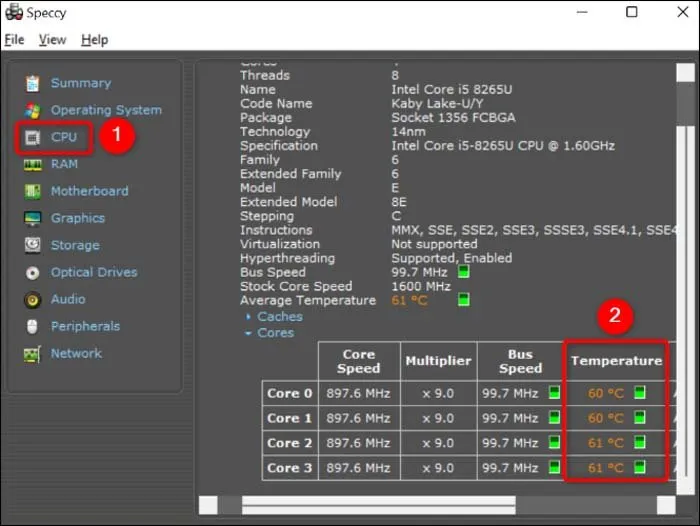Viewport: 700px width, 526px height.
Task: Click the Stock Core Speed green indicator
Action: (464, 286)
